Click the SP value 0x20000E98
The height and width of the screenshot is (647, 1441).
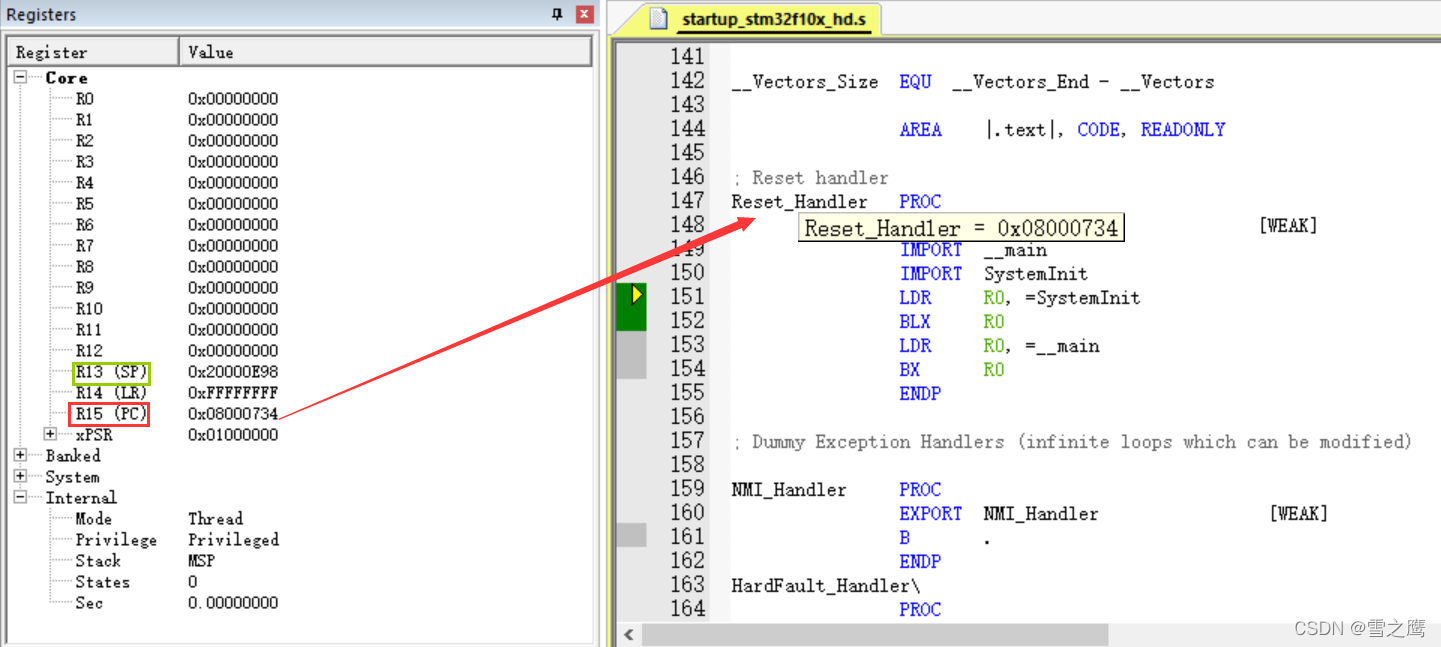pos(233,372)
